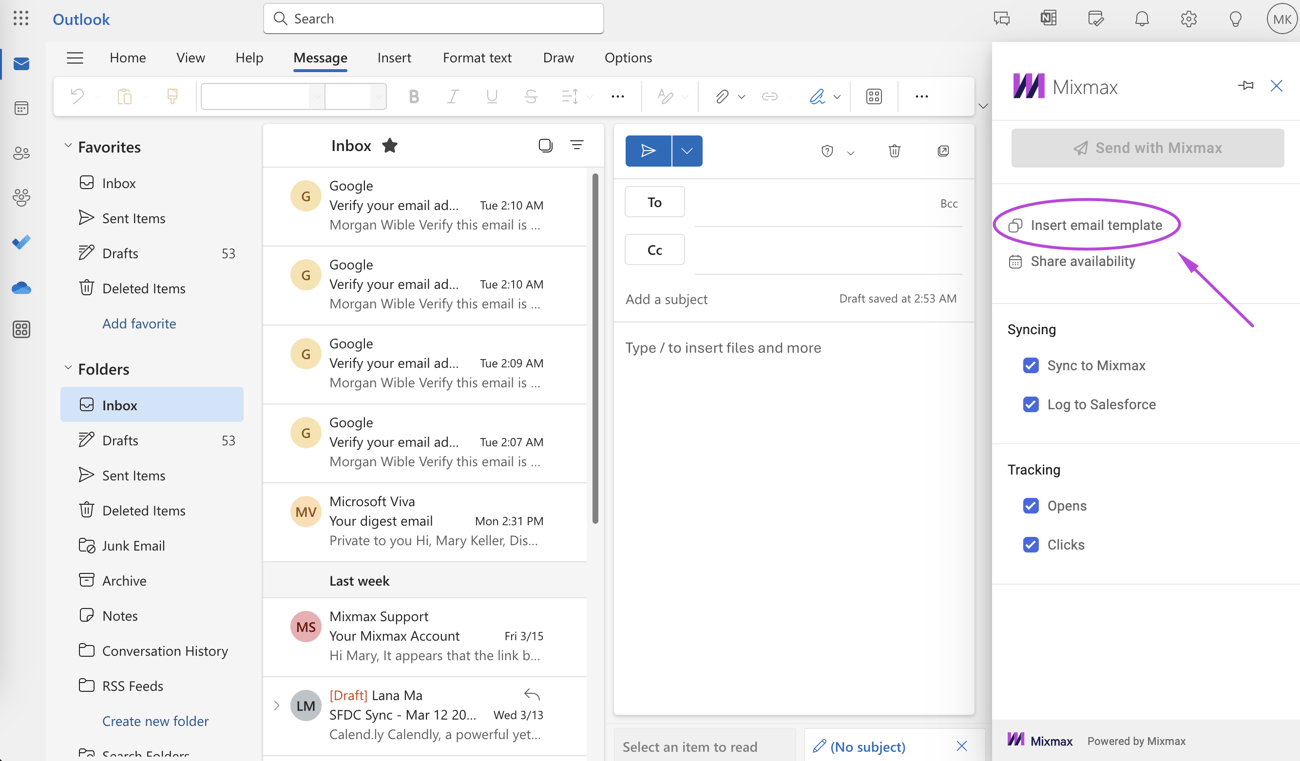Uncheck Sync to Mixmax
Screen dimensions: 1300x761
click(x=1031, y=365)
